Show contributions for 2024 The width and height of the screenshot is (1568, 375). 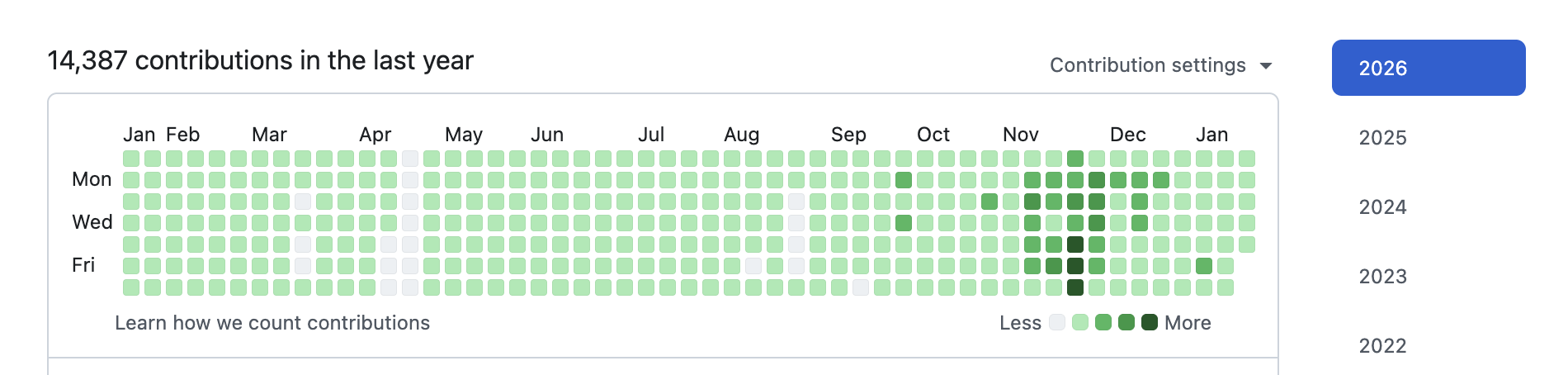point(1383,206)
